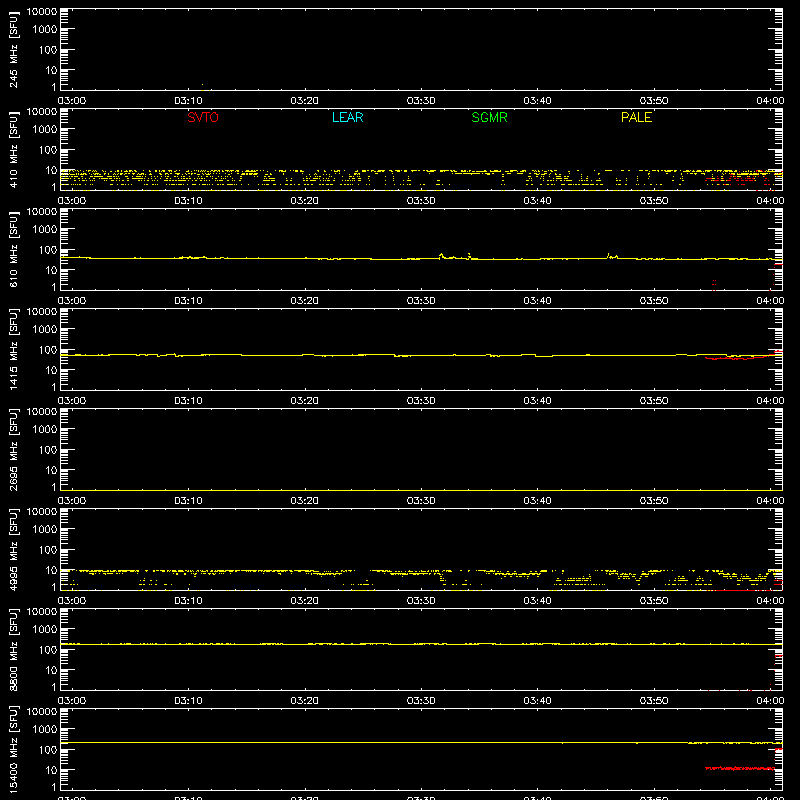Select the 245 MHz [SFU] axis title
800x800 pixels.
pyautogui.click(x=13, y=49)
